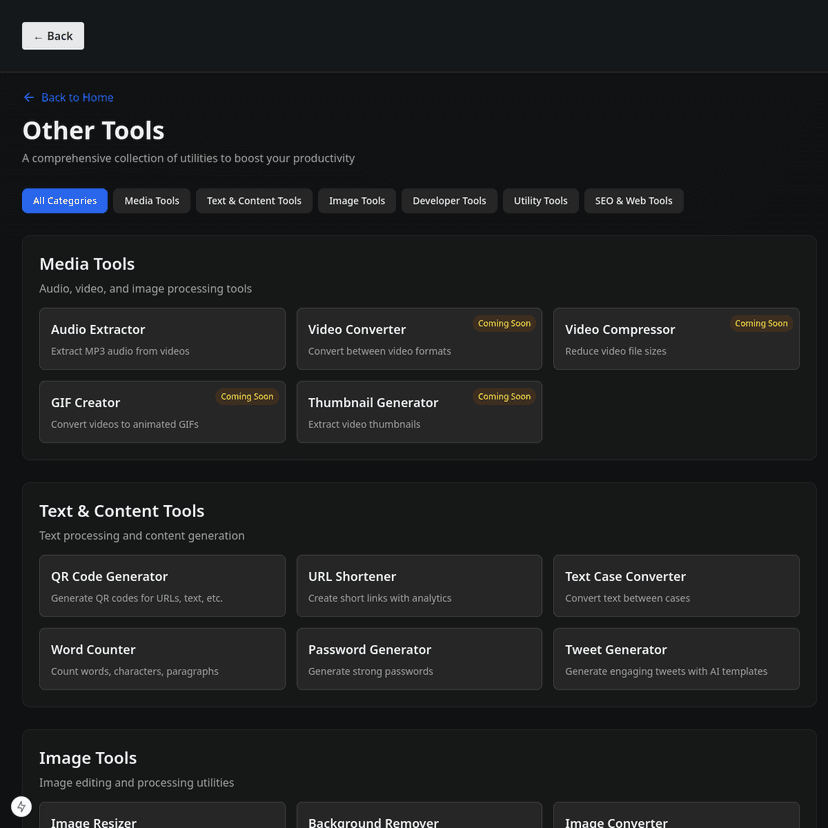
Task: Open the Back to Home link
Action: pyautogui.click(x=76, y=97)
